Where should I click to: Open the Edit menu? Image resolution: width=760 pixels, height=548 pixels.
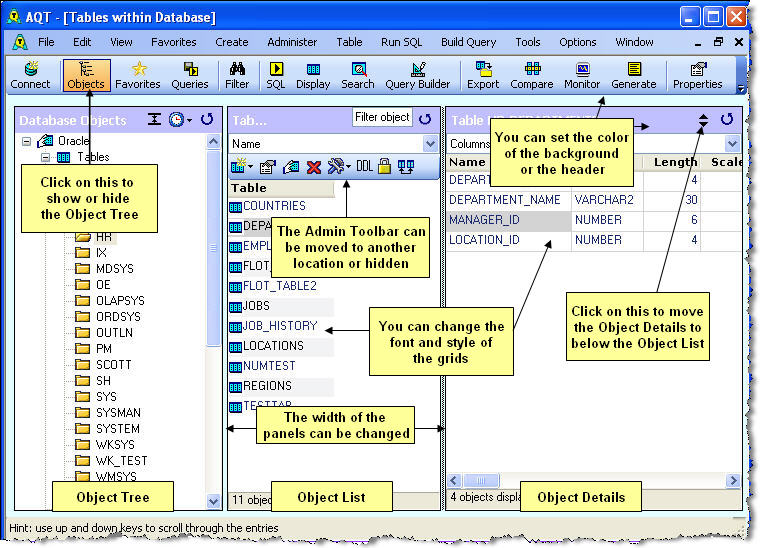[x=82, y=42]
